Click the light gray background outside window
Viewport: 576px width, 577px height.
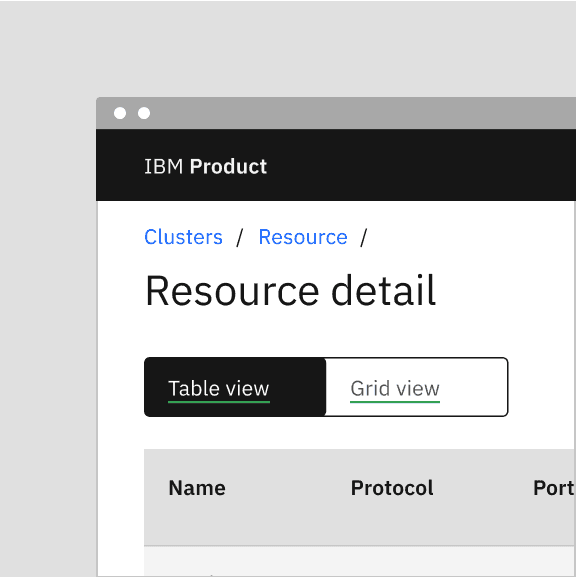pos(48,294)
